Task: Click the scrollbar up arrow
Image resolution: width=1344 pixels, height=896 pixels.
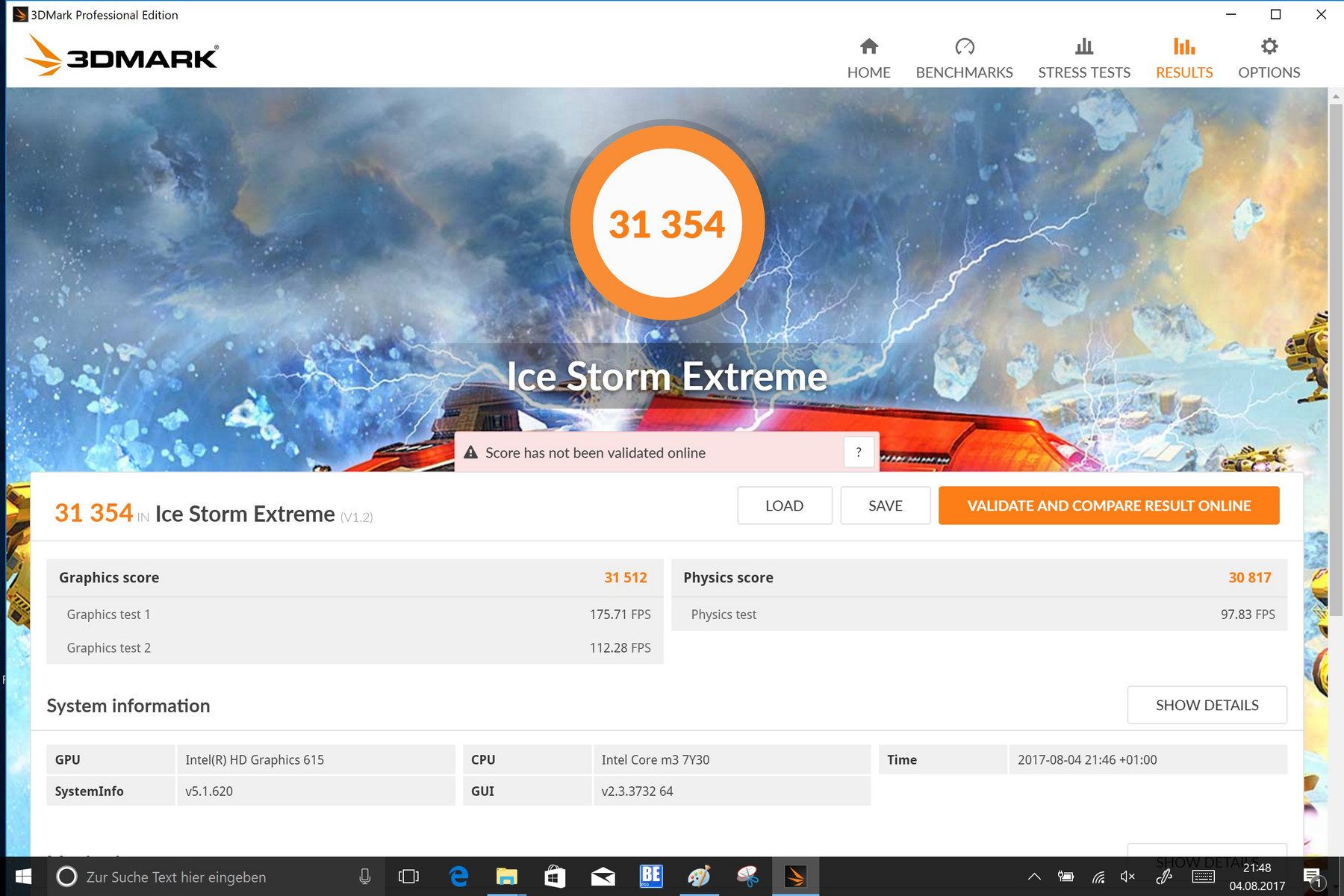Action: [x=1336, y=96]
